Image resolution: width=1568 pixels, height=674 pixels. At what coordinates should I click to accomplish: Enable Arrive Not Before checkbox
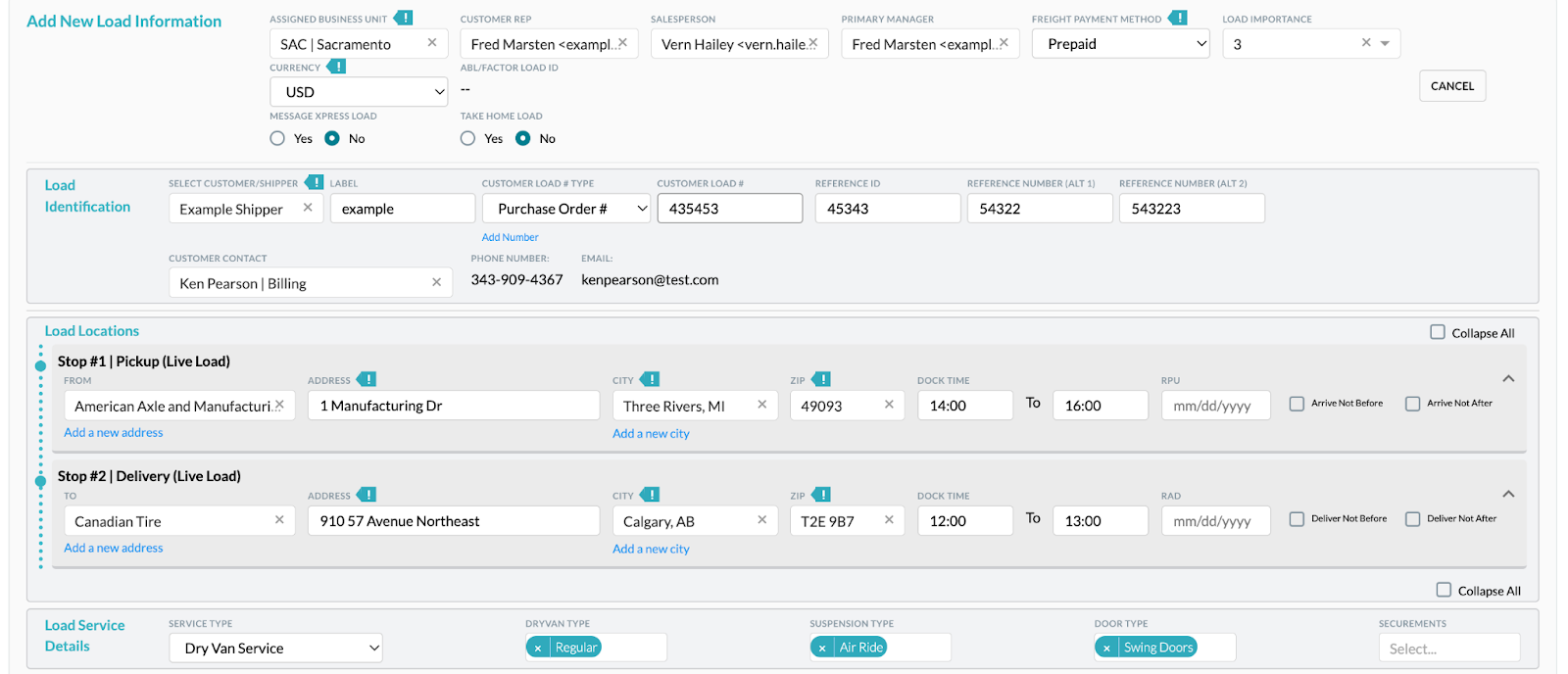click(1297, 404)
